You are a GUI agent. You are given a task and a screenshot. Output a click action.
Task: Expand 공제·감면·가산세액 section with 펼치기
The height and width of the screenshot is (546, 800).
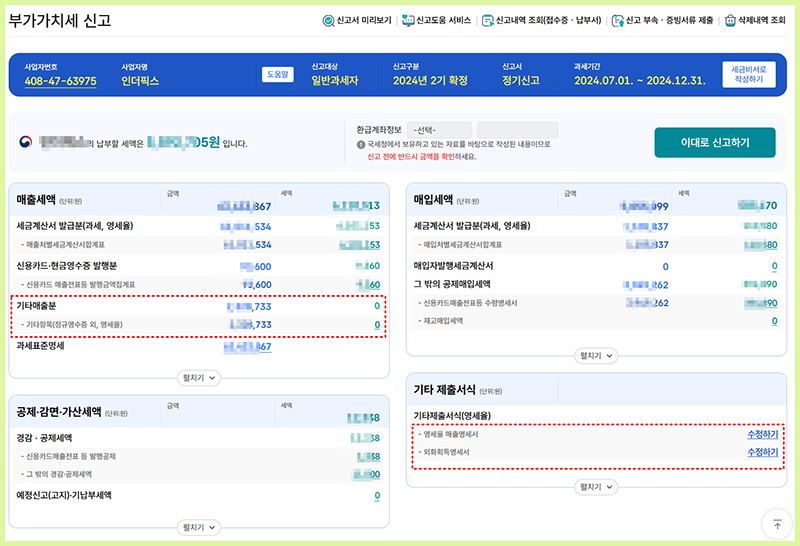point(198,527)
